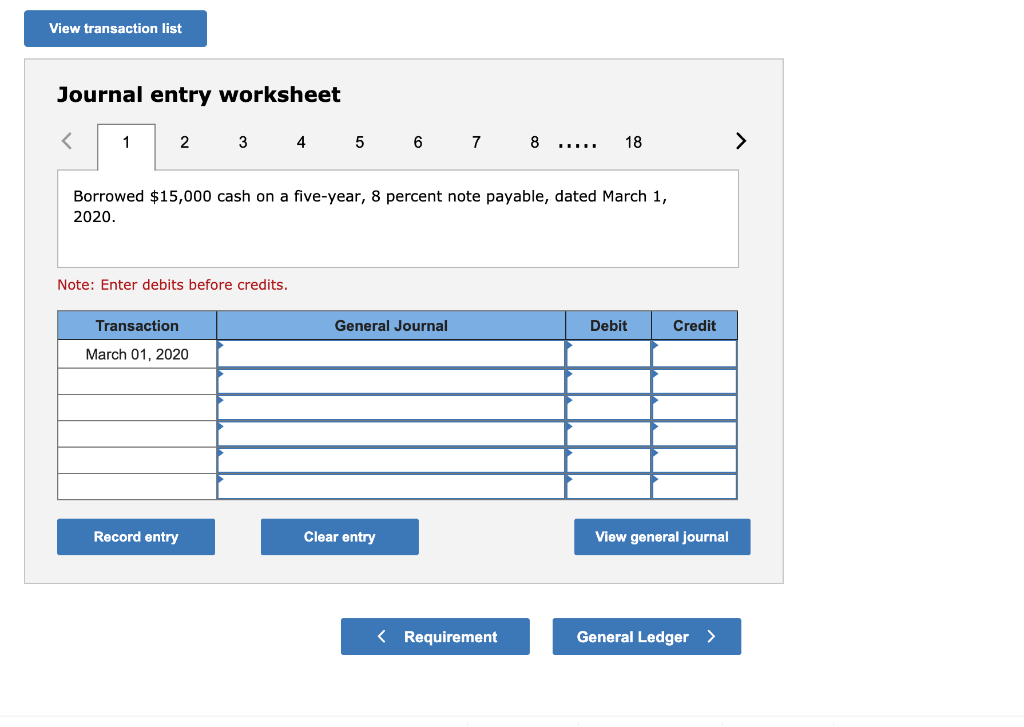1024x727 pixels.
Task: Switch to worksheet tab 3
Action: [243, 142]
